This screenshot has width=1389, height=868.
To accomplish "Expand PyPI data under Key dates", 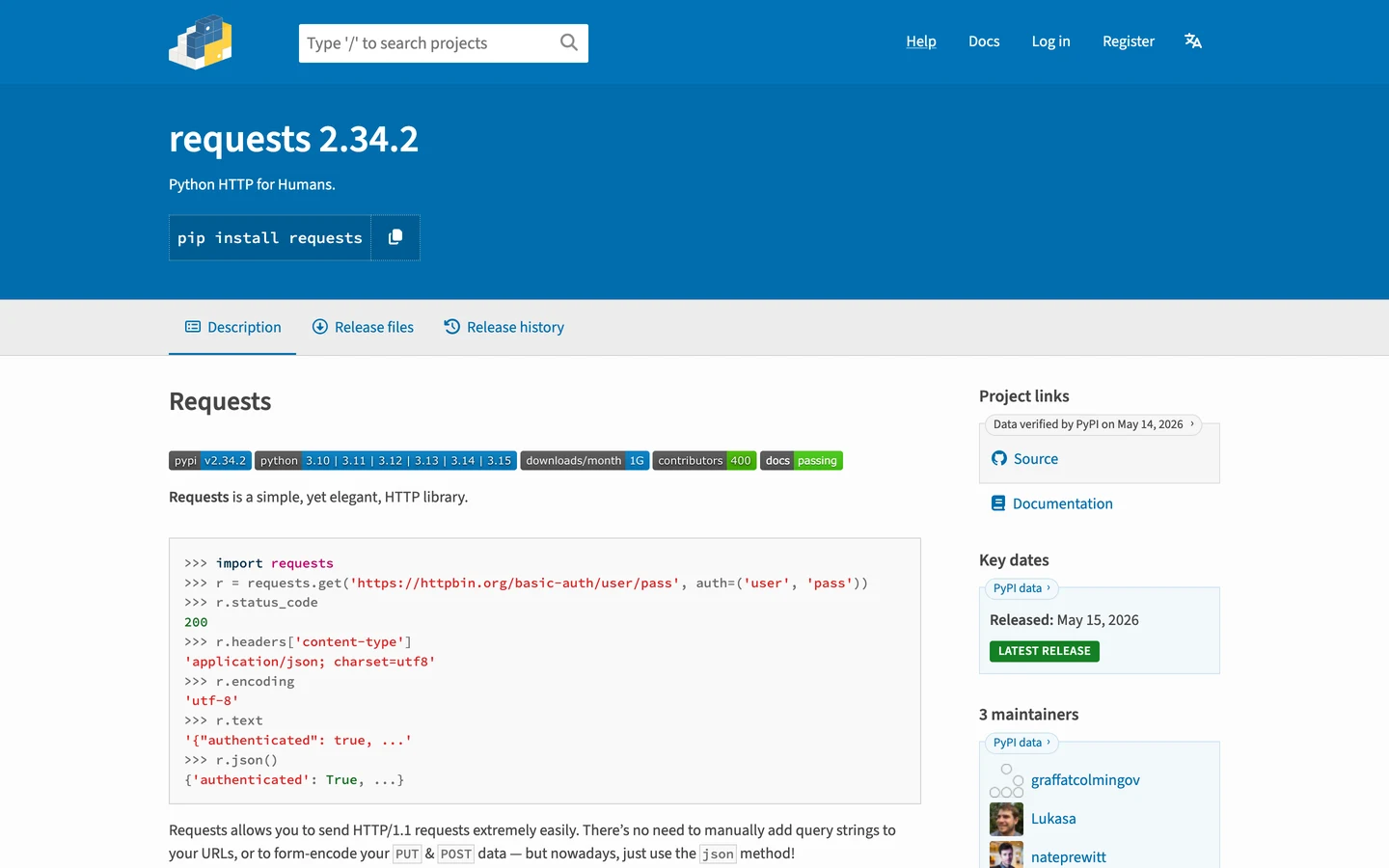I will coord(1021,588).
